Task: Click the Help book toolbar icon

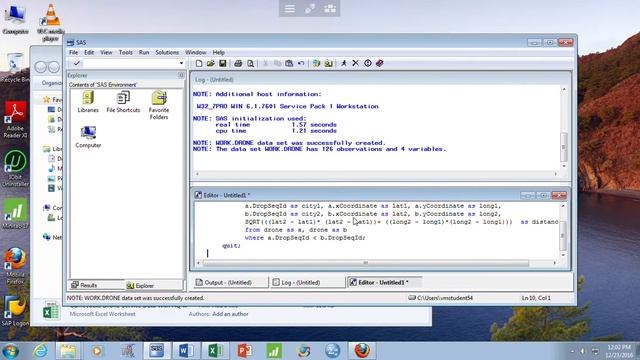Action: (x=380, y=63)
